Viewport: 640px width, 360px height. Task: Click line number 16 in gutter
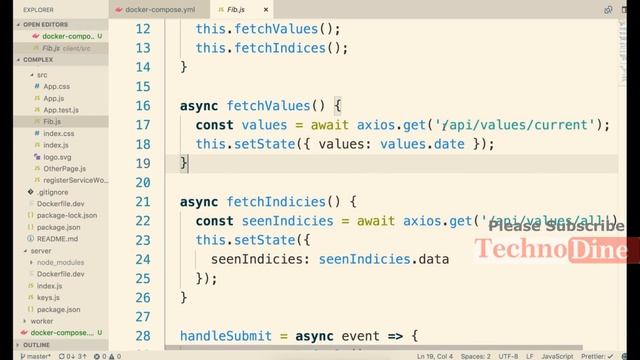(x=143, y=106)
